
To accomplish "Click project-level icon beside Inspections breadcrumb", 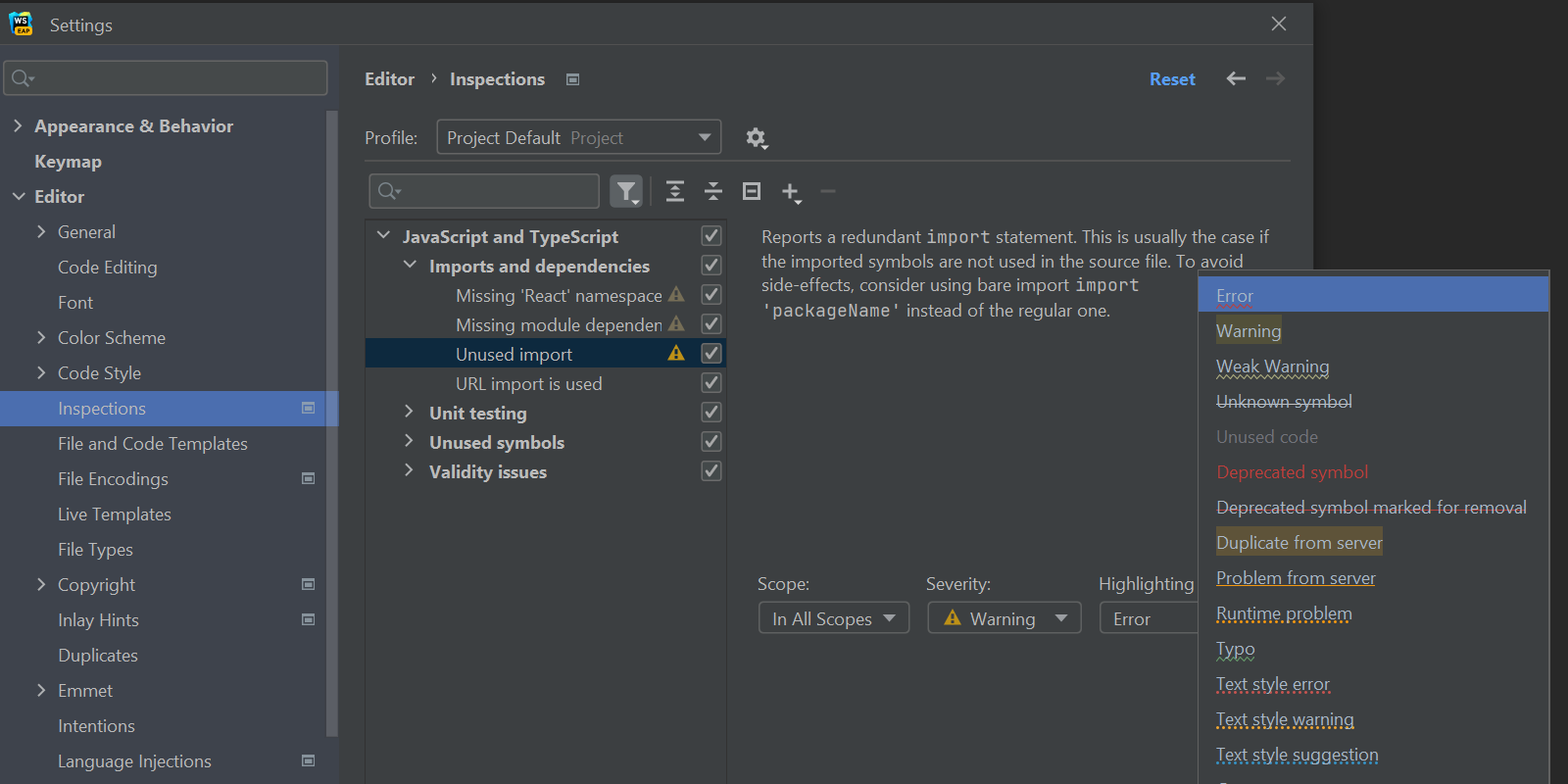I will [x=573, y=79].
